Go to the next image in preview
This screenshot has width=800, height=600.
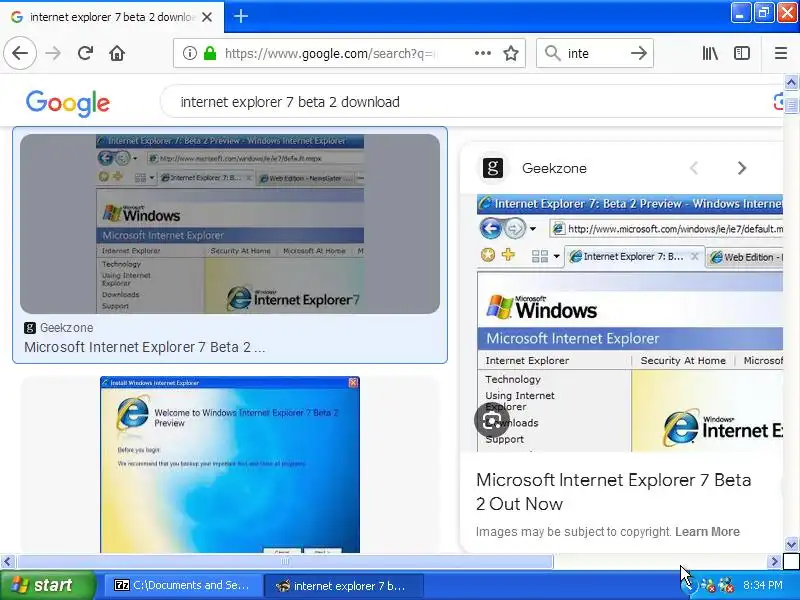click(741, 168)
